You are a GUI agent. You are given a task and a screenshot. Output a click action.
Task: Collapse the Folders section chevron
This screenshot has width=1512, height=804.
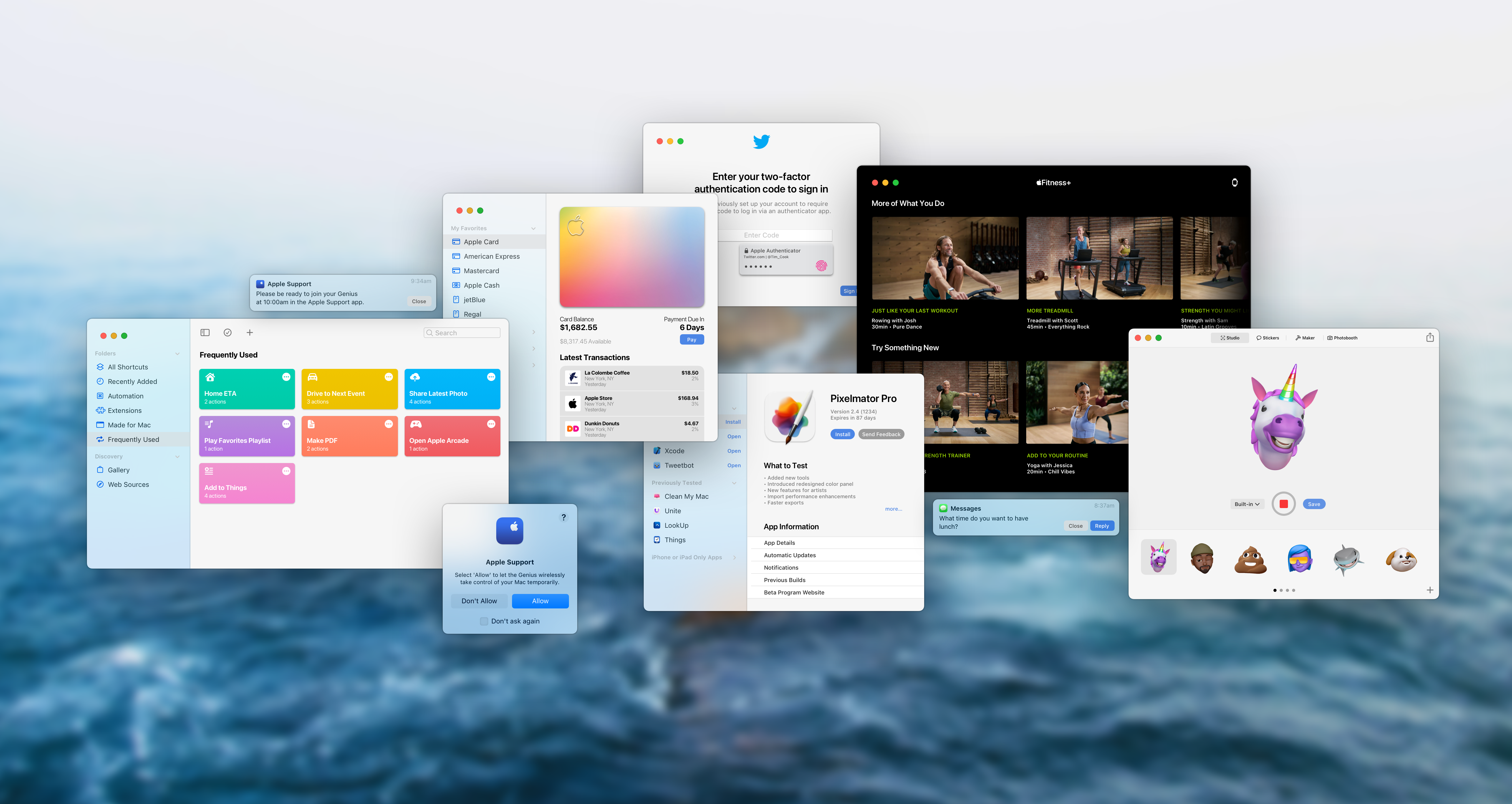(x=177, y=353)
